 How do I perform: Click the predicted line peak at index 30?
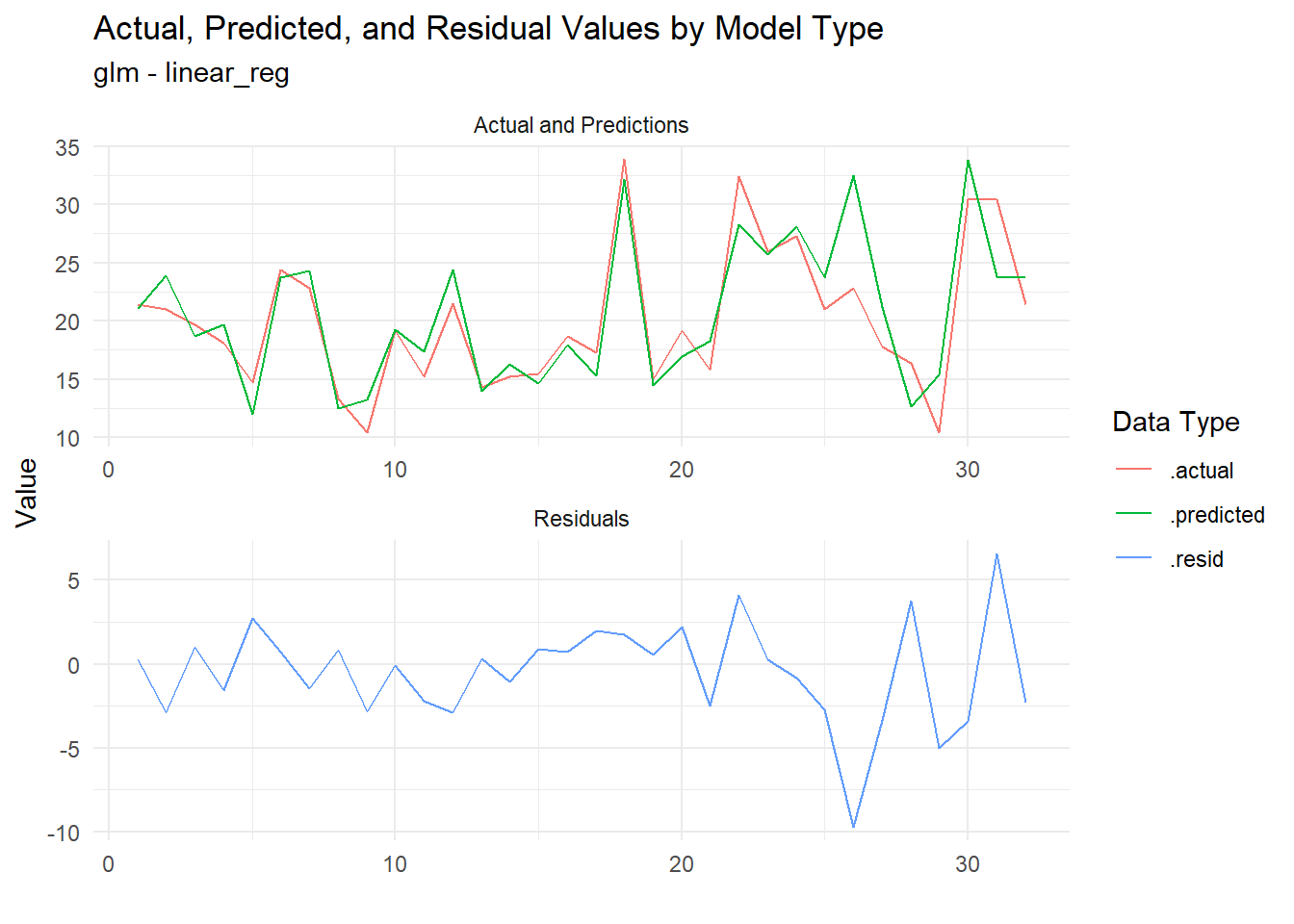click(968, 161)
